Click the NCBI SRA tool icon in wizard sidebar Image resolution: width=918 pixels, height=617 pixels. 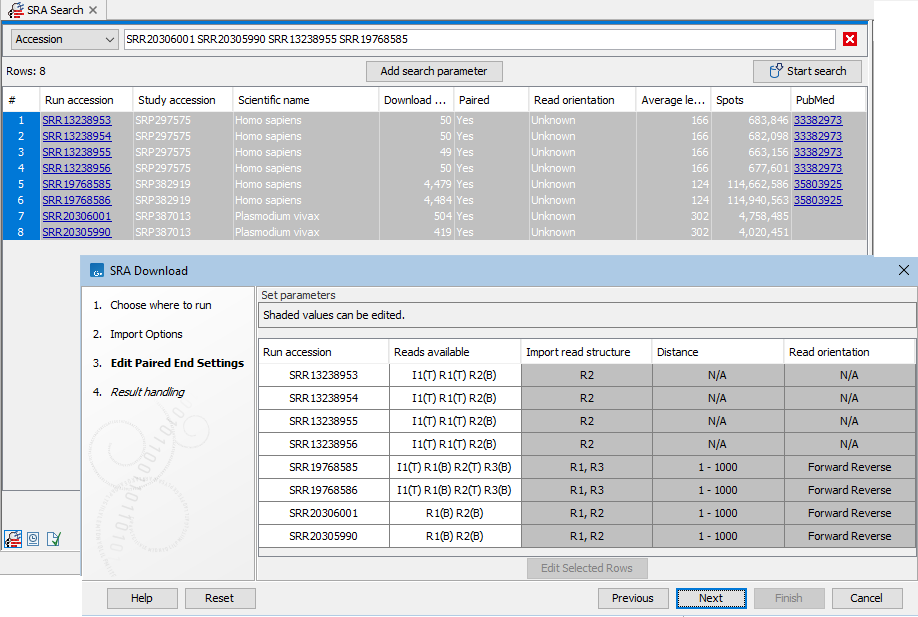[13, 539]
